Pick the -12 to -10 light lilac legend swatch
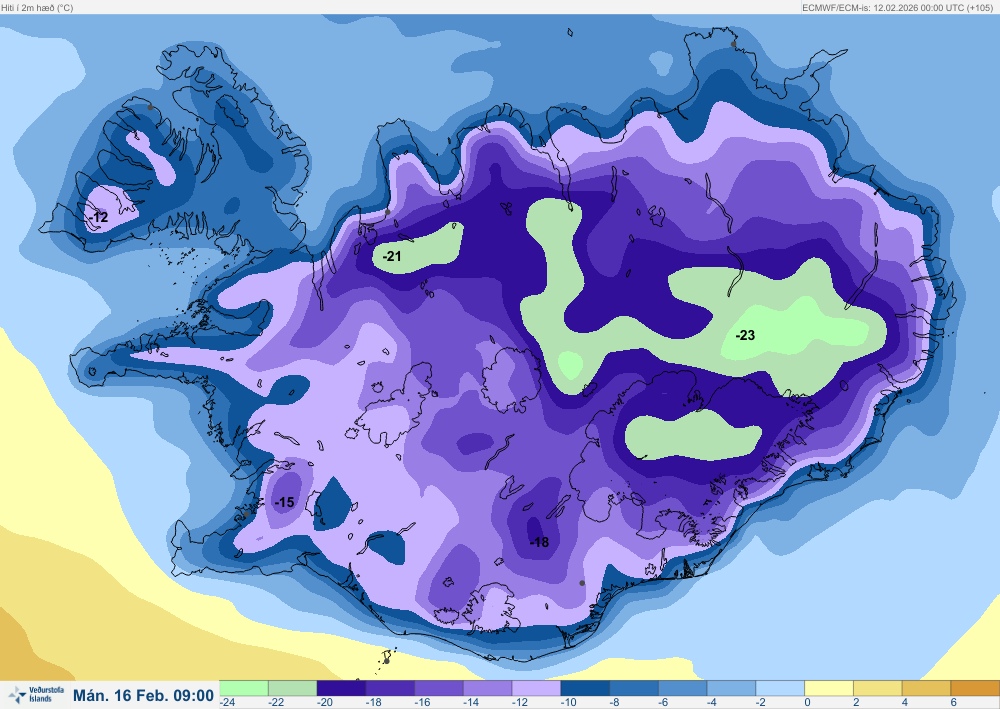Screen dimensions: 1000x709 (536, 688)
